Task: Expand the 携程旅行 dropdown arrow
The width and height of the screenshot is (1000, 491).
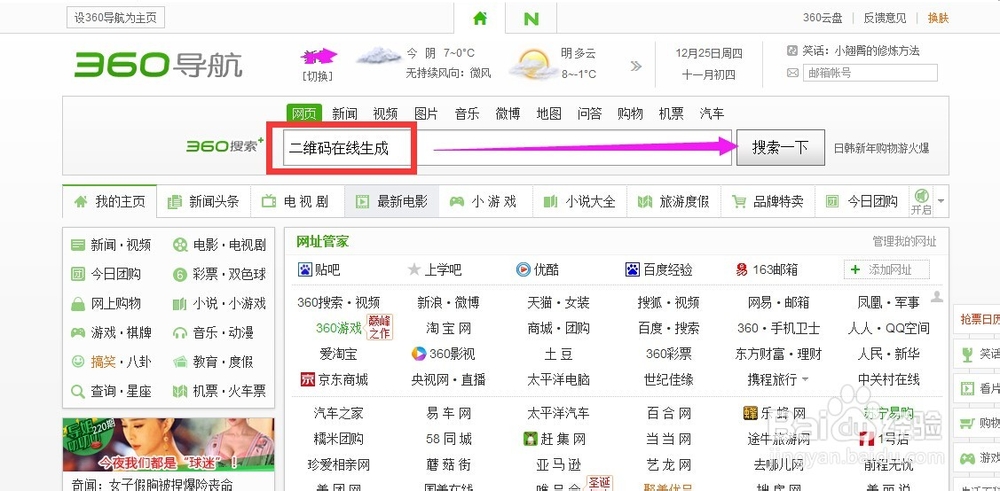Action: pyautogui.click(x=805, y=380)
